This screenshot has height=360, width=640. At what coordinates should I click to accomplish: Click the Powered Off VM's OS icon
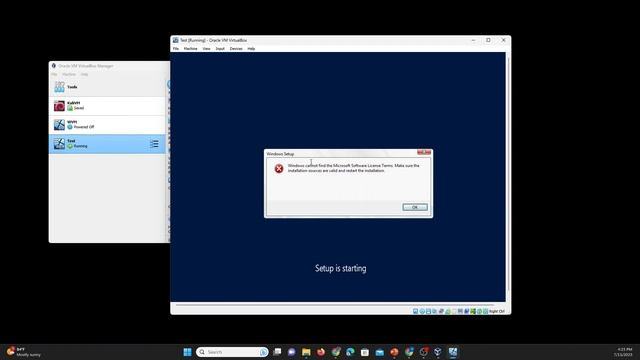[x=59, y=124]
